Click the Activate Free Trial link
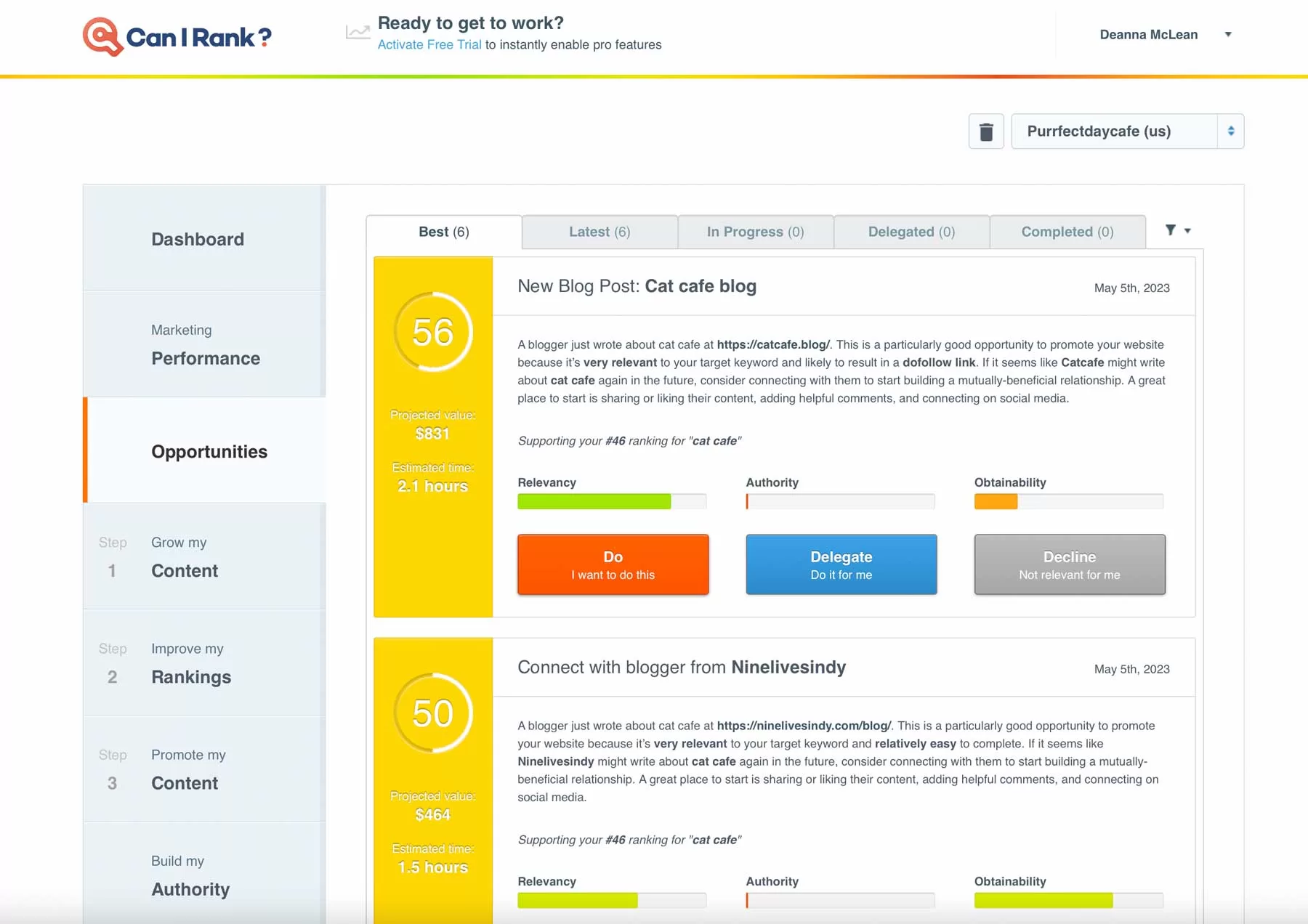Screen dimensions: 1308x924 (429, 45)
